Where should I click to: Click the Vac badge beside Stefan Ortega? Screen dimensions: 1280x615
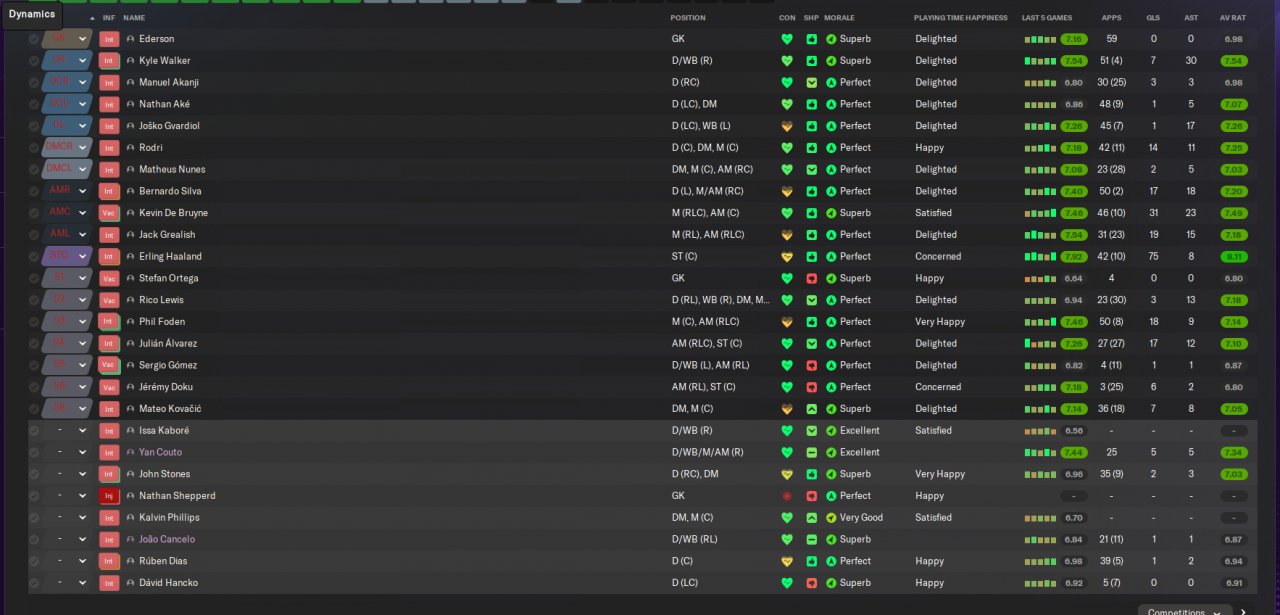click(x=109, y=278)
